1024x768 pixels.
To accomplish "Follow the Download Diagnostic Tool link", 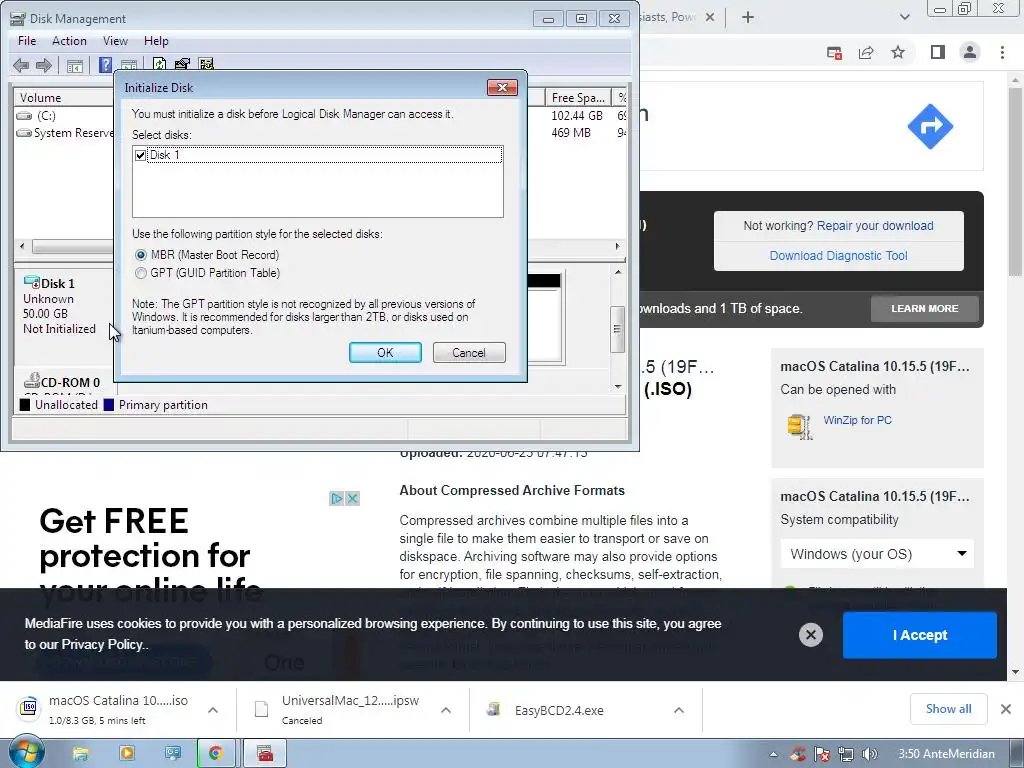I will click(839, 255).
